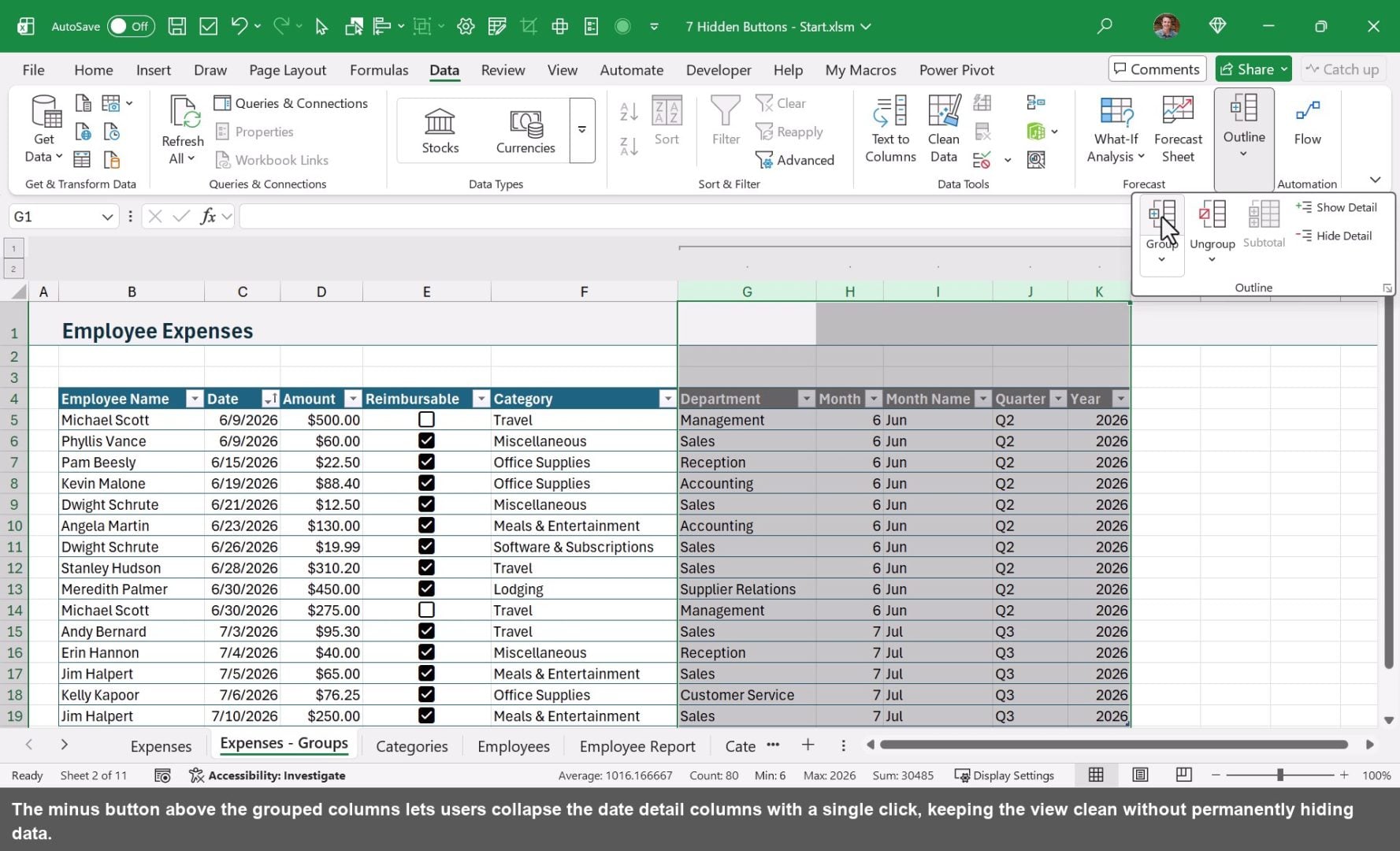Click the zoom in plus button
1400x851 pixels.
coord(1344,775)
